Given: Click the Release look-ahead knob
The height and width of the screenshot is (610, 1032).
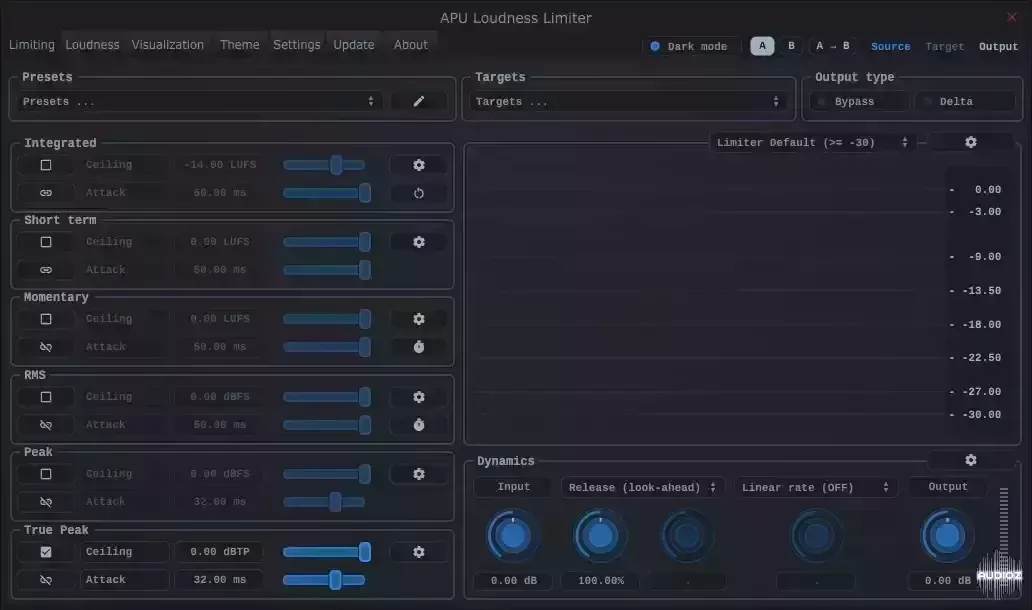Looking at the screenshot, I should [600, 536].
